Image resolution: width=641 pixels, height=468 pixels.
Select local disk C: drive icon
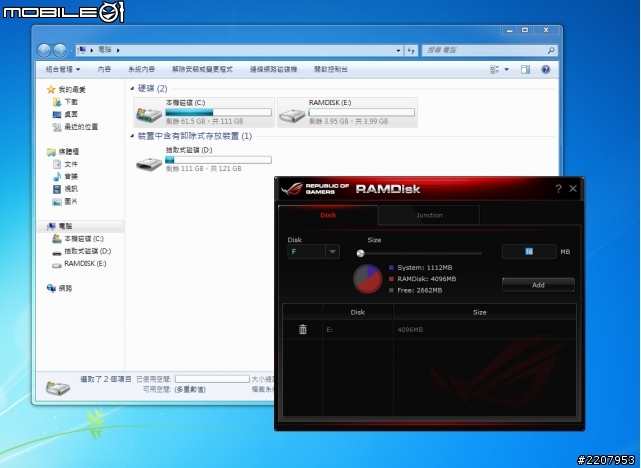point(149,114)
